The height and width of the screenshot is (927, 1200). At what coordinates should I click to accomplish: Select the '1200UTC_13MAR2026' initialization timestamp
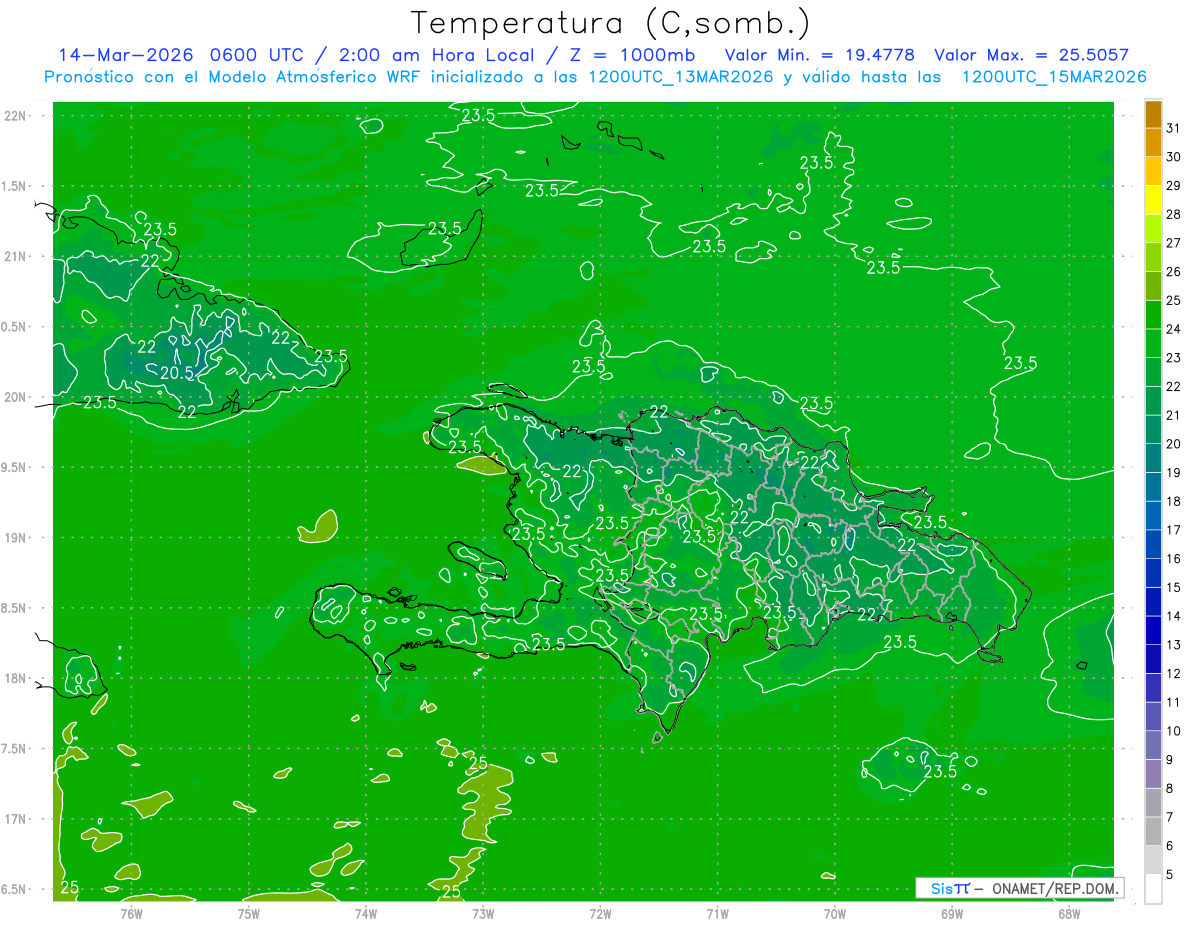click(679, 77)
